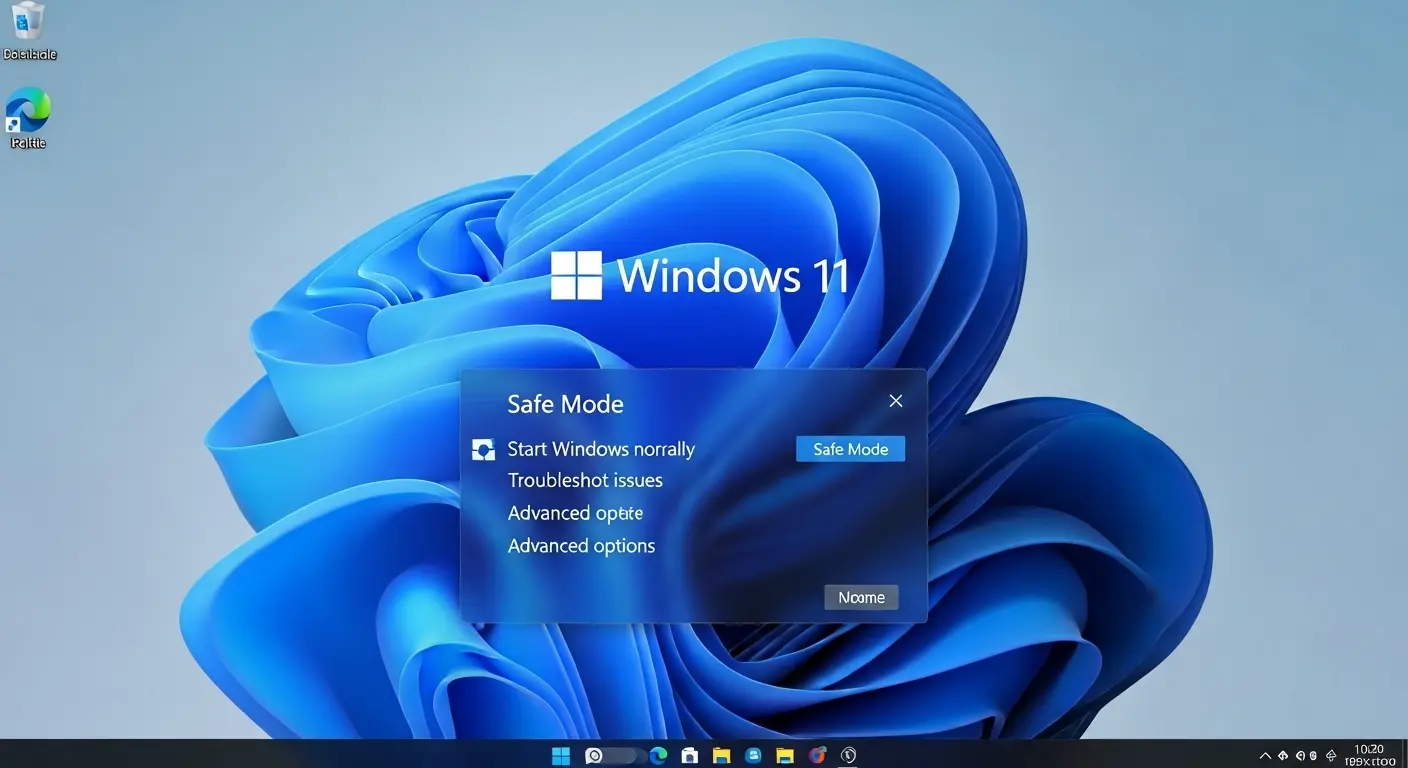Click the blue Safe Mode button
This screenshot has width=1408, height=768.
point(851,449)
